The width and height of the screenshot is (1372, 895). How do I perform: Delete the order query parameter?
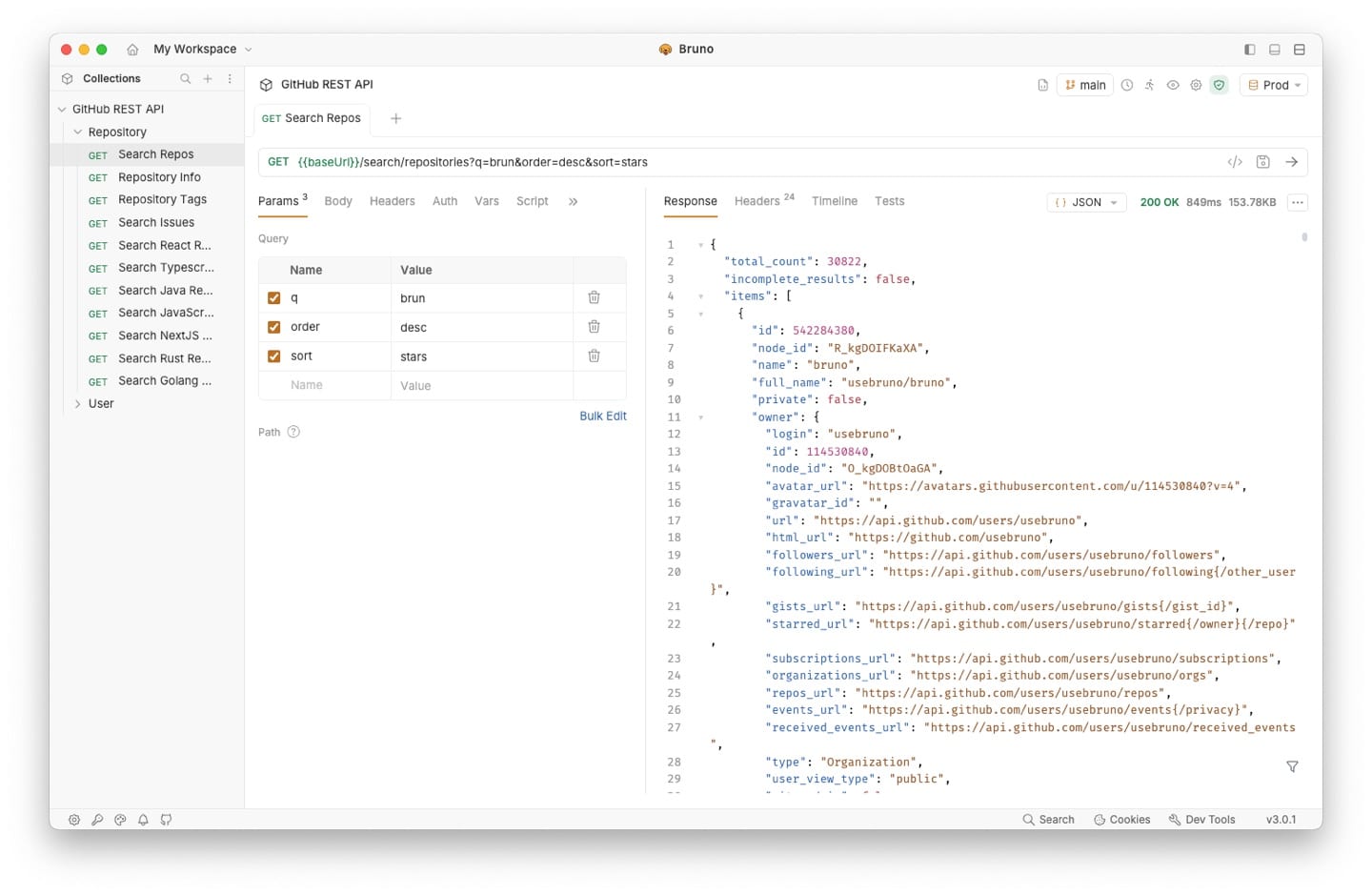[x=594, y=327]
